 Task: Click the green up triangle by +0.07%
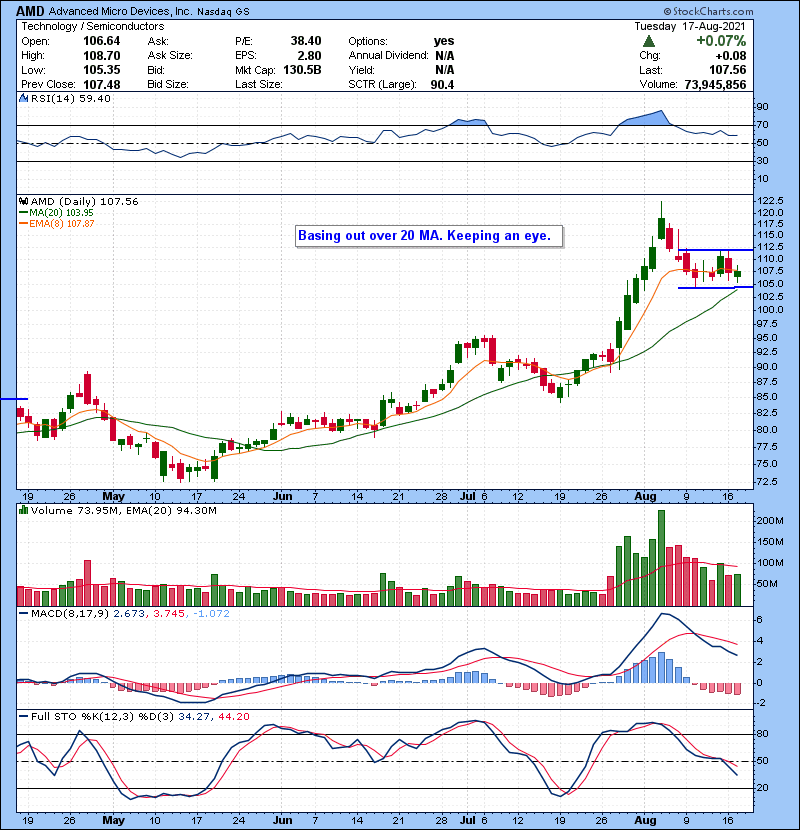649,41
